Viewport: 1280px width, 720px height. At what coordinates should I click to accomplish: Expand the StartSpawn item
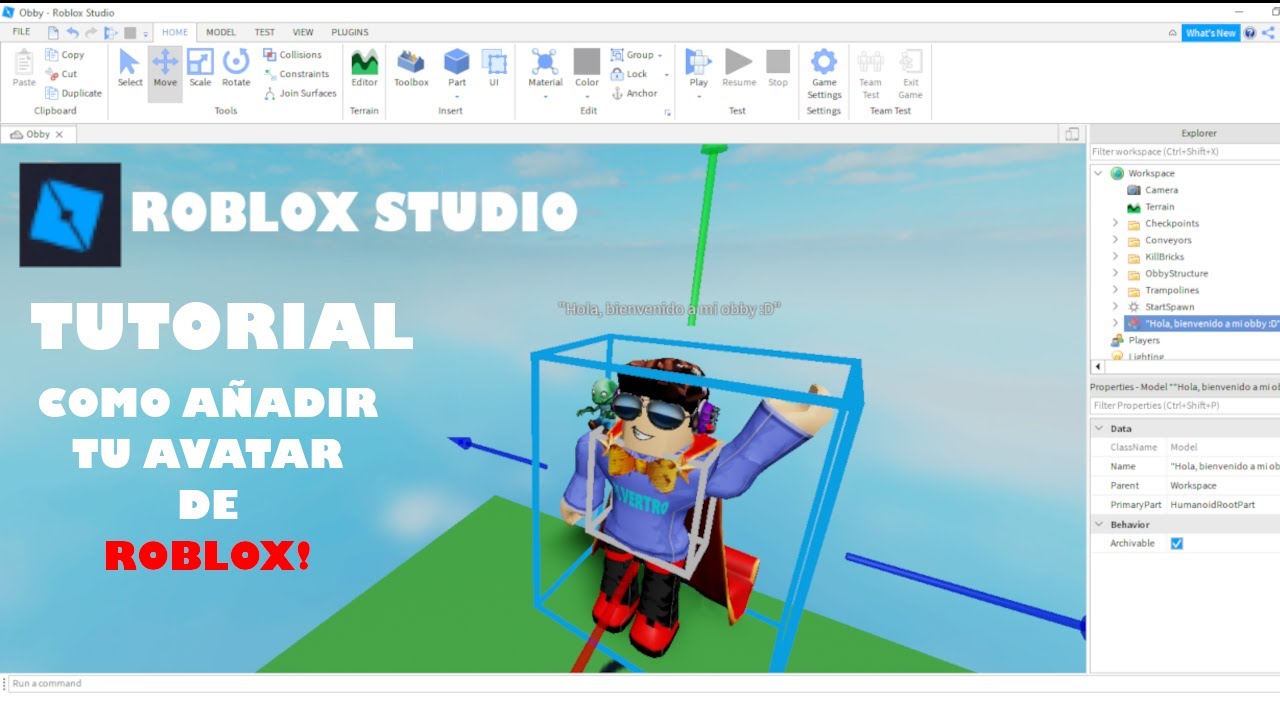click(x=1115, y=307)
